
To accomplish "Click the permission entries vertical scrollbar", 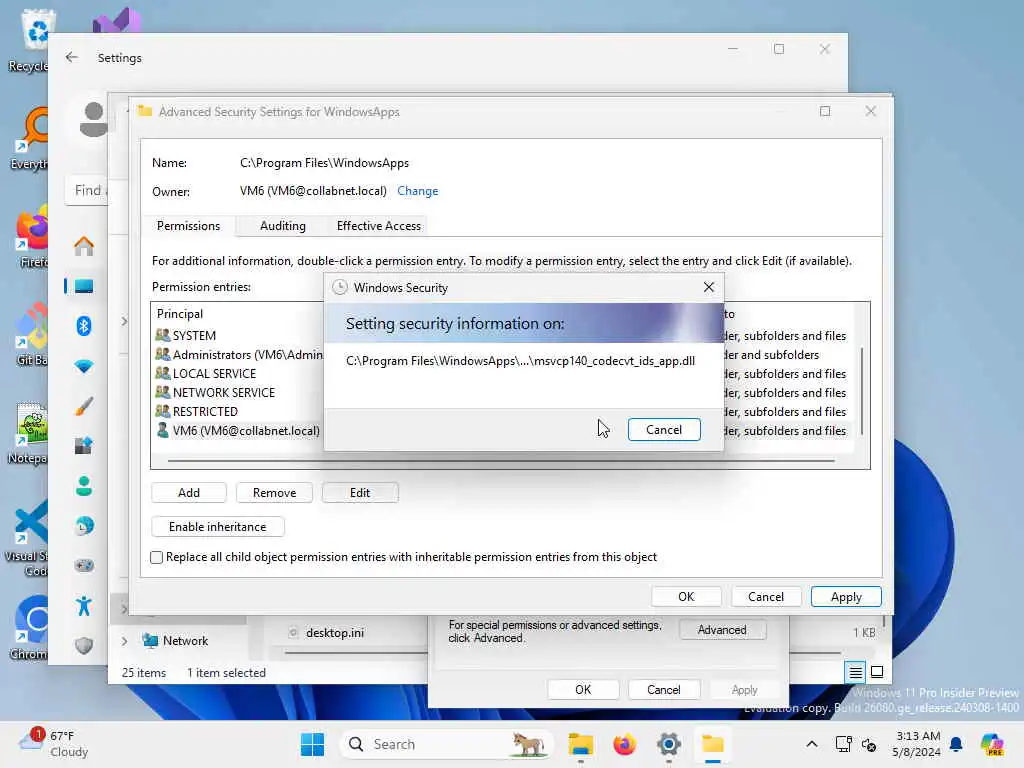I will 862,391.
